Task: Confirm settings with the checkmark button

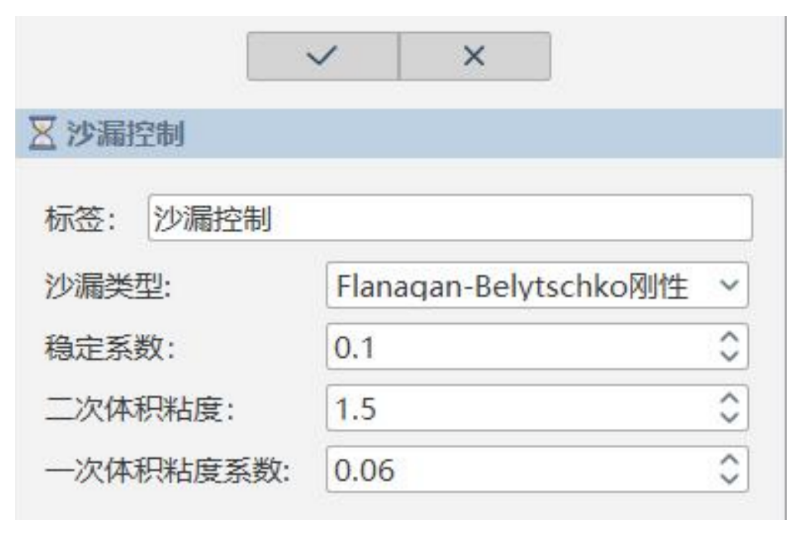Action: point(322,56)
